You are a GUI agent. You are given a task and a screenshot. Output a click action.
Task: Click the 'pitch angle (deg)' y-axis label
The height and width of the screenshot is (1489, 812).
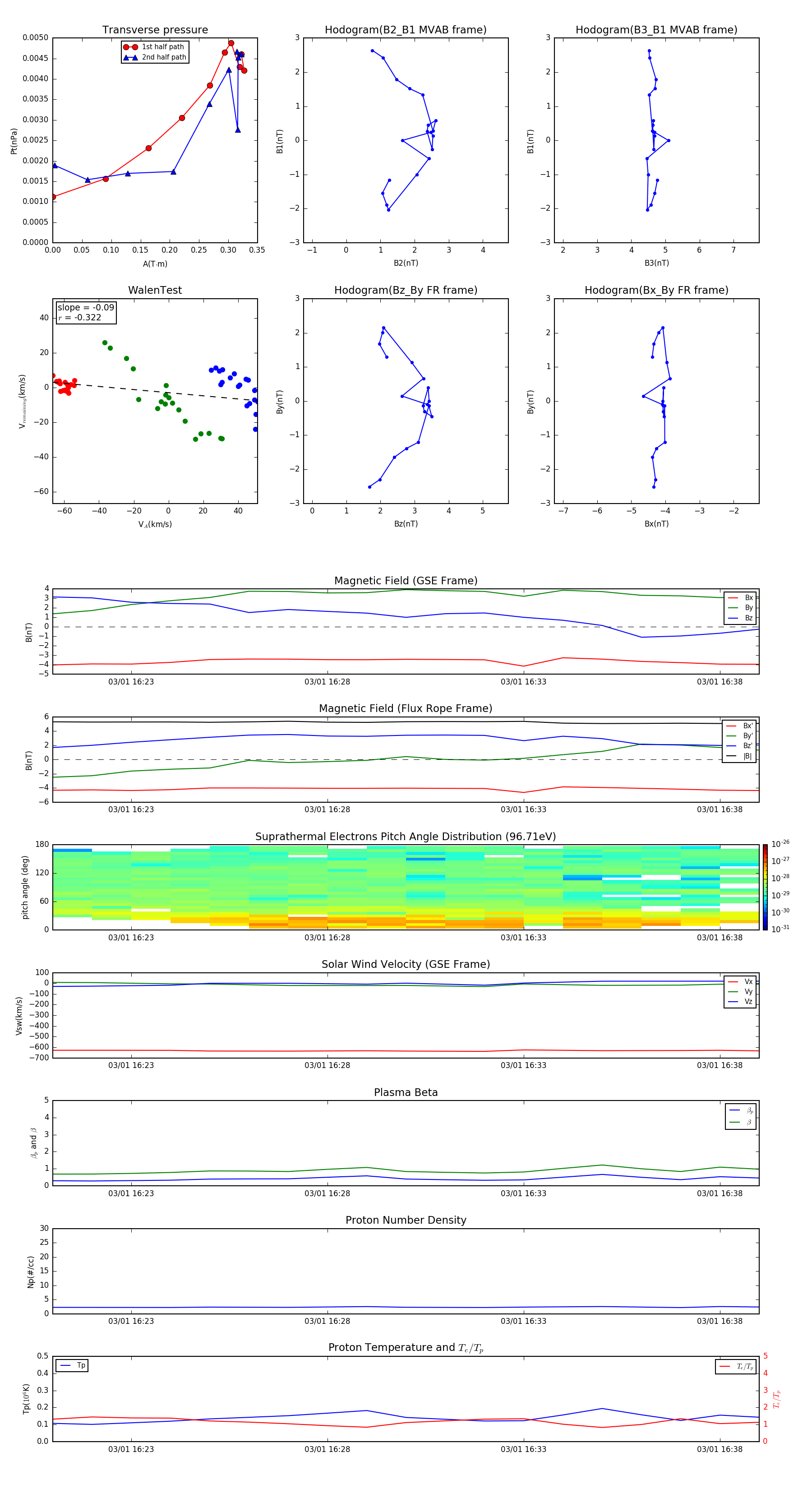(25, 887)
